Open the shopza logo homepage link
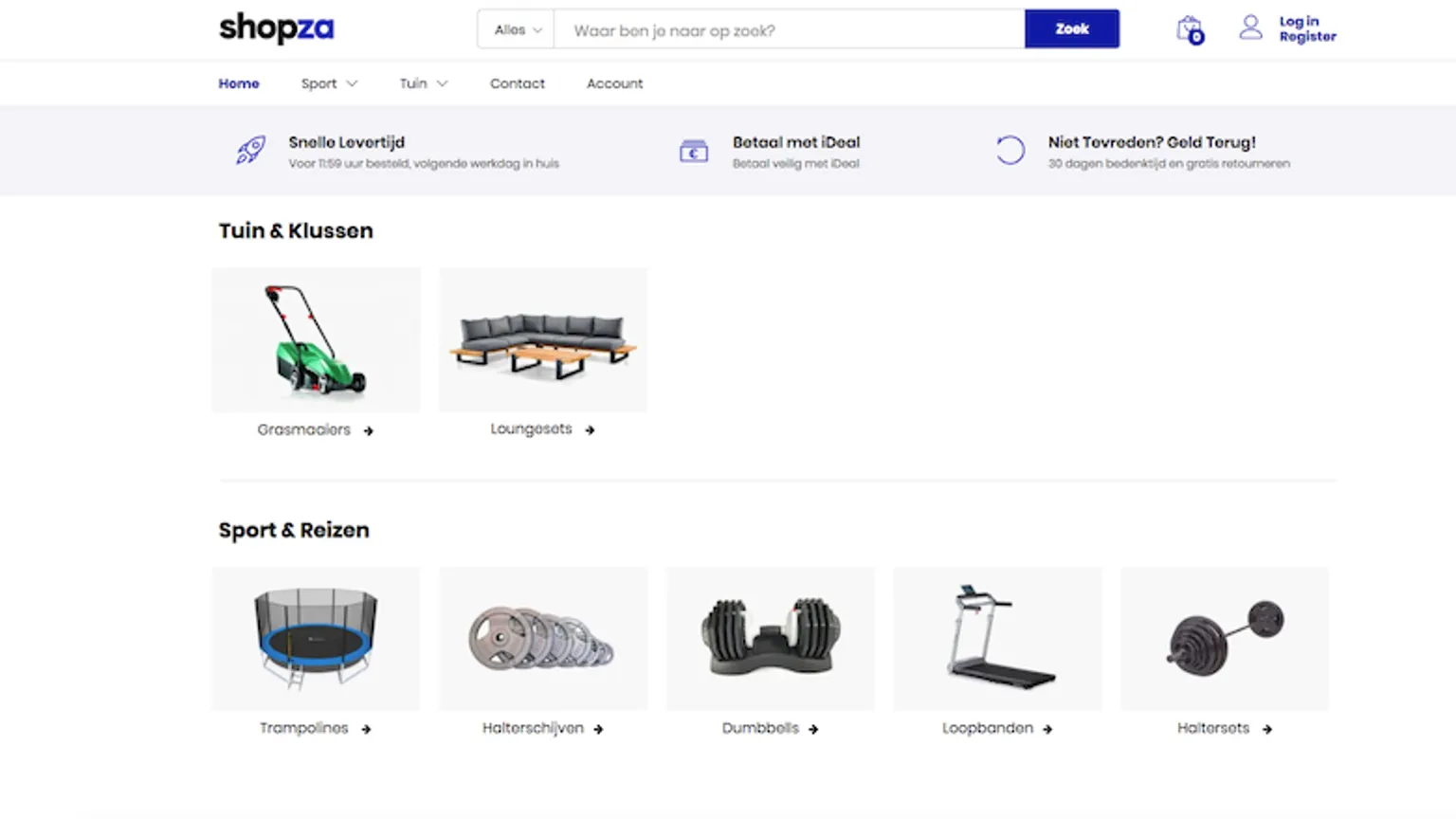This screenshot has width=1456, height=819. (x=277, y=28)
